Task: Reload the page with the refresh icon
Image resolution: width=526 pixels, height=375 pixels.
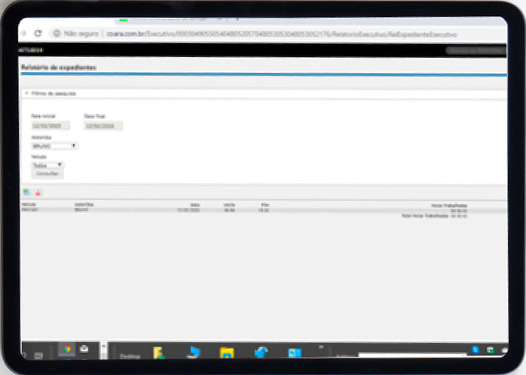Action: pyautogui.click(x=38, y=33)
